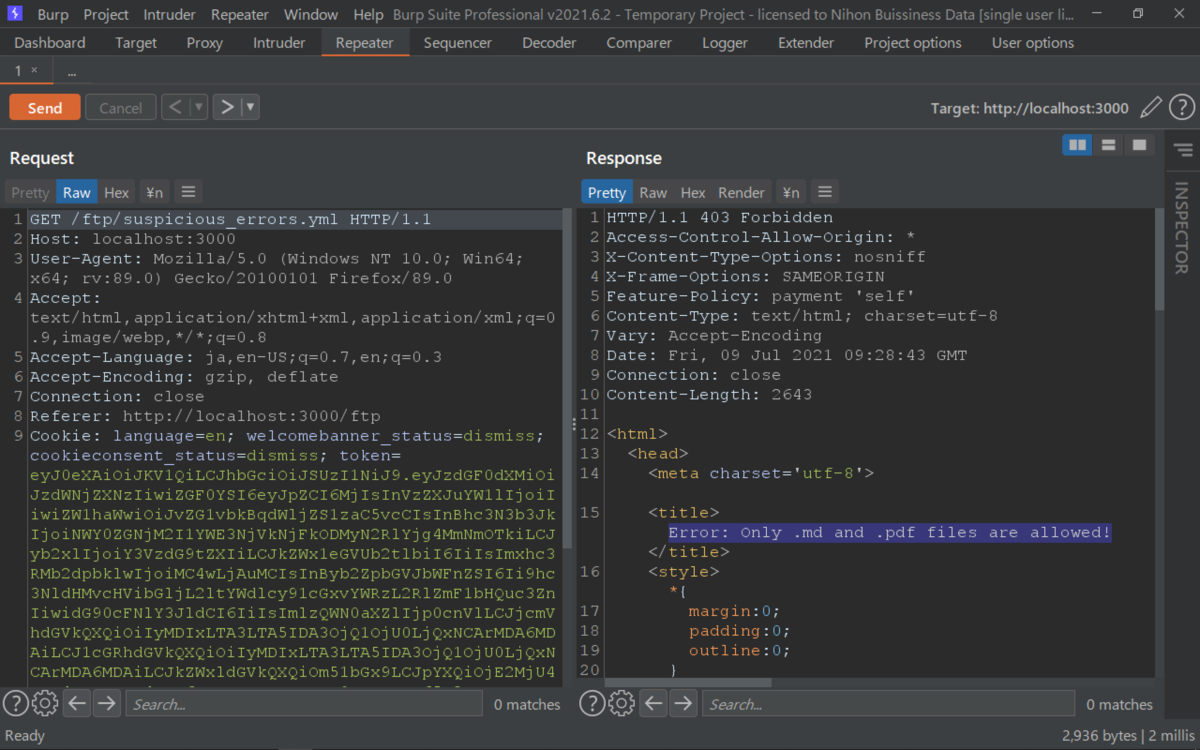This screenshot has height=750, width=1200.
Task: Switch to the Extender tab
Action: coord(806,43)
